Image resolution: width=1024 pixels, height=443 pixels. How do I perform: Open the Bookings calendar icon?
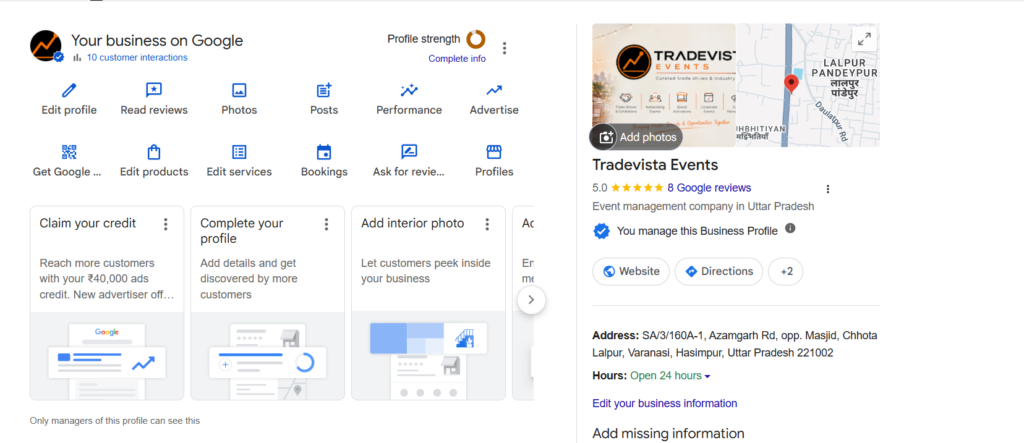coord(324,152)
